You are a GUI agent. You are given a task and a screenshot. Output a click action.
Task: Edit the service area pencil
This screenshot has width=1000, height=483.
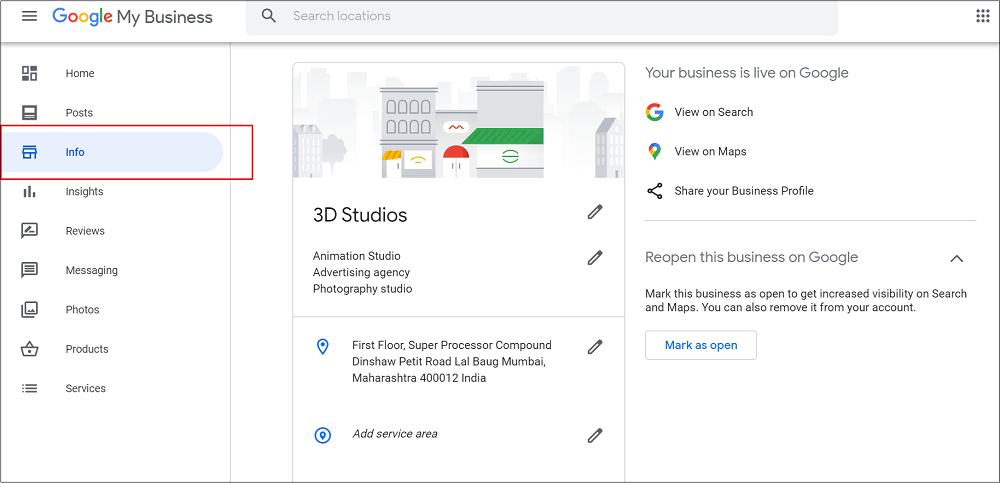click(x=595, y=436)
